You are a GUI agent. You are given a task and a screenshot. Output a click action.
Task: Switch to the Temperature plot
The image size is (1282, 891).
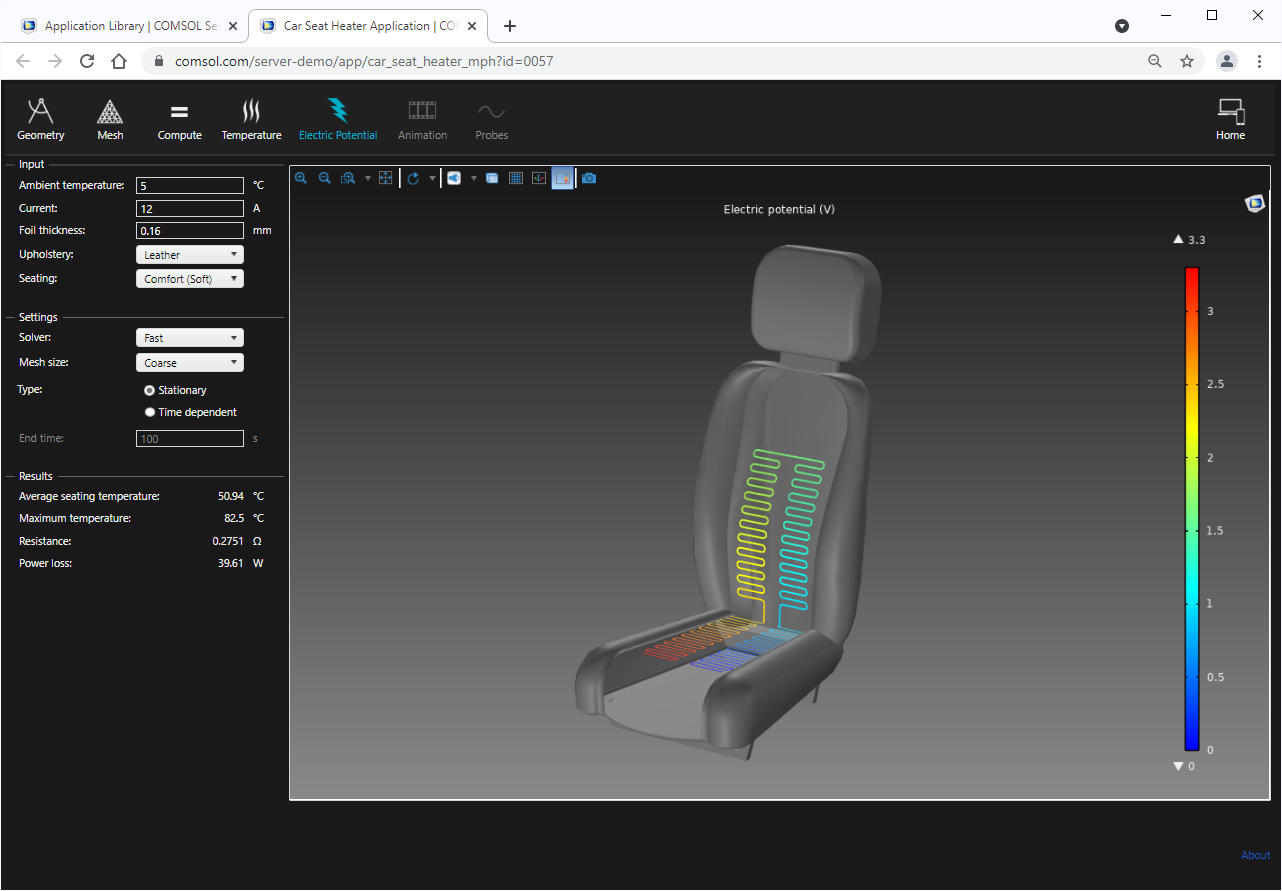pos(251,118)
